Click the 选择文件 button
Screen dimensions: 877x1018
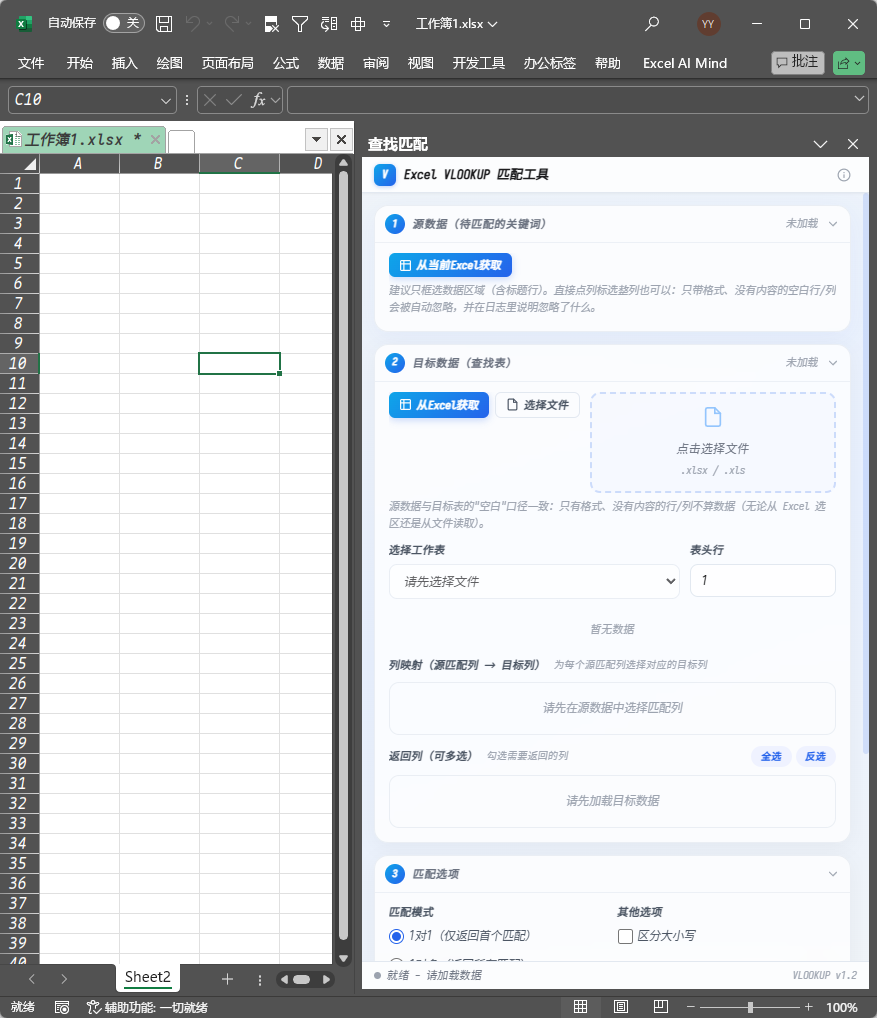coord(537,405)
